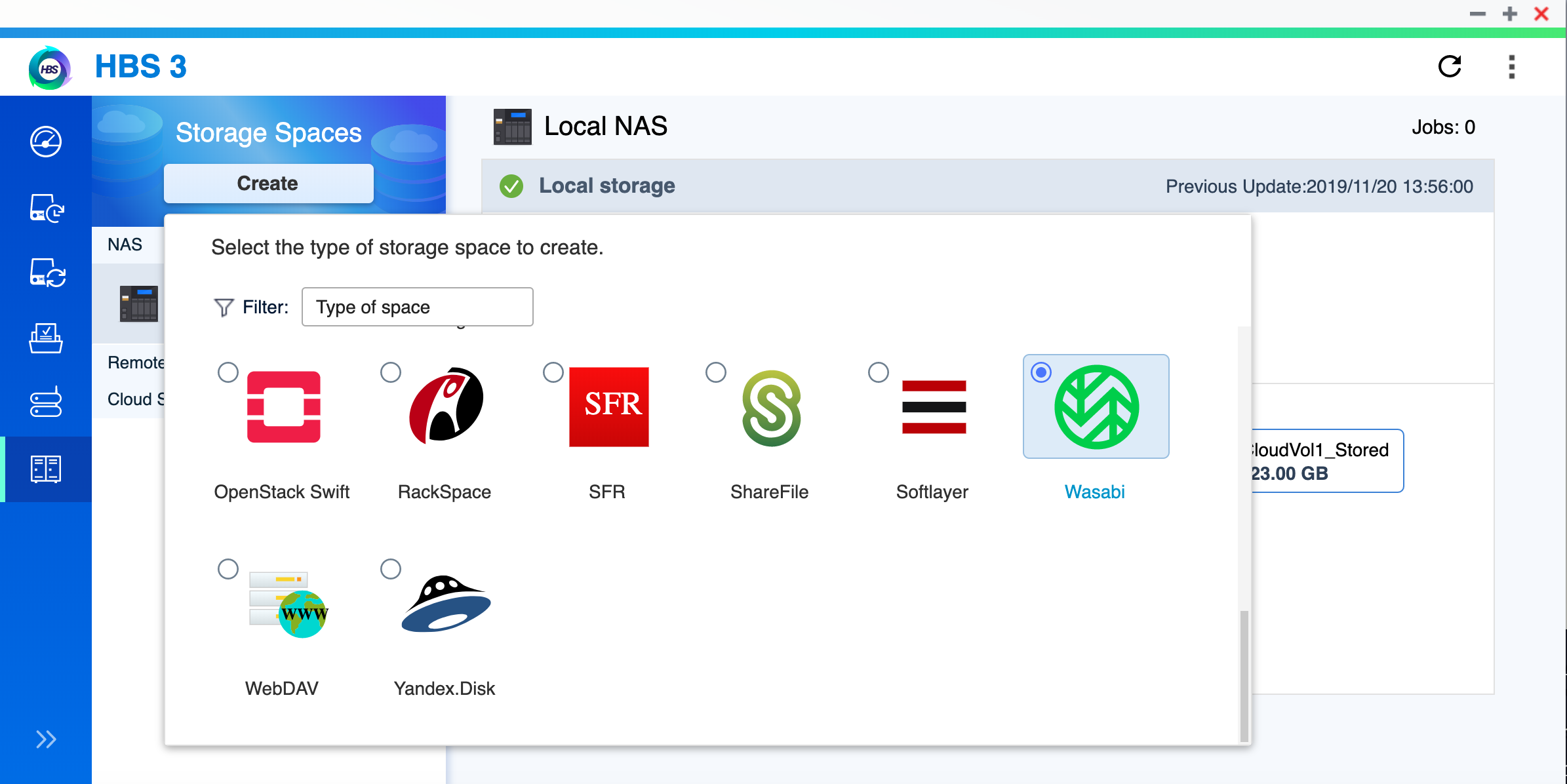This screenshot has width=1567, height=784.
Task: Minimize the HBS 3 window
Action: [1478, 14]
